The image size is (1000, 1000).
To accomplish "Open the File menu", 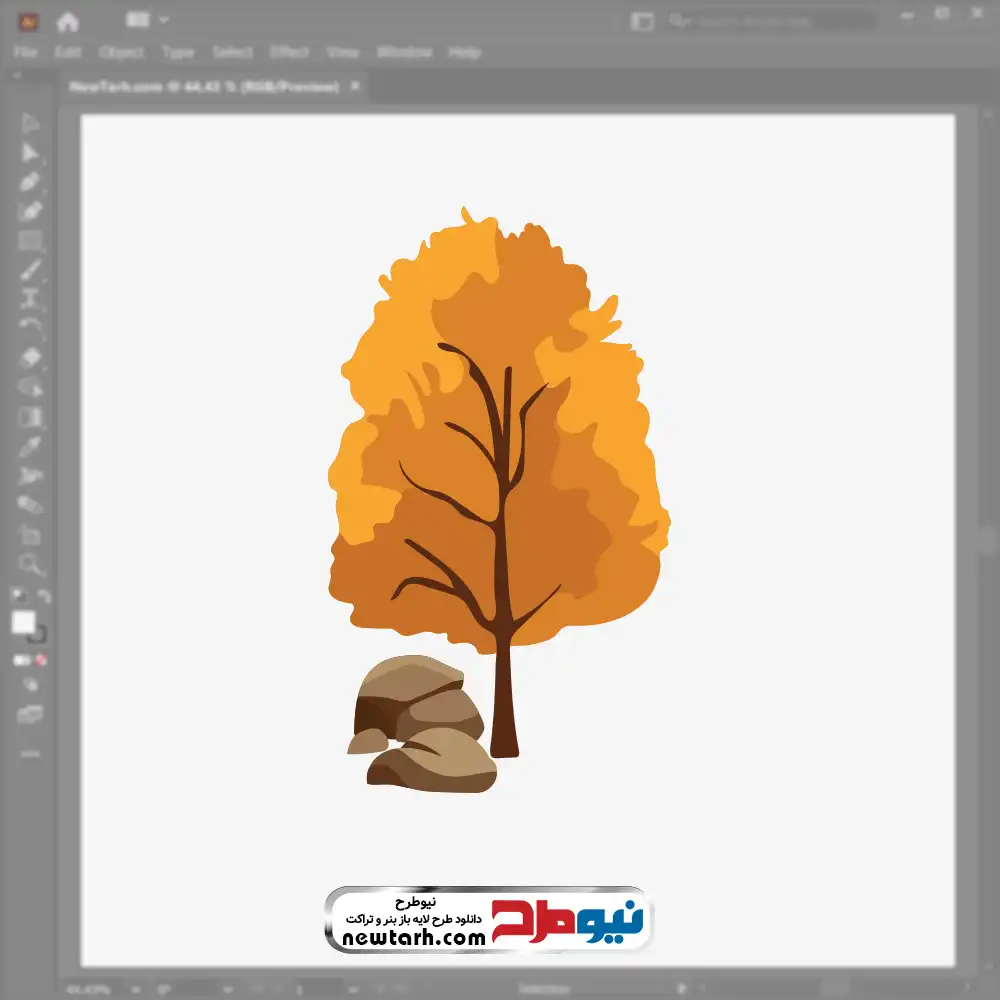I will (x=25, y=52).
